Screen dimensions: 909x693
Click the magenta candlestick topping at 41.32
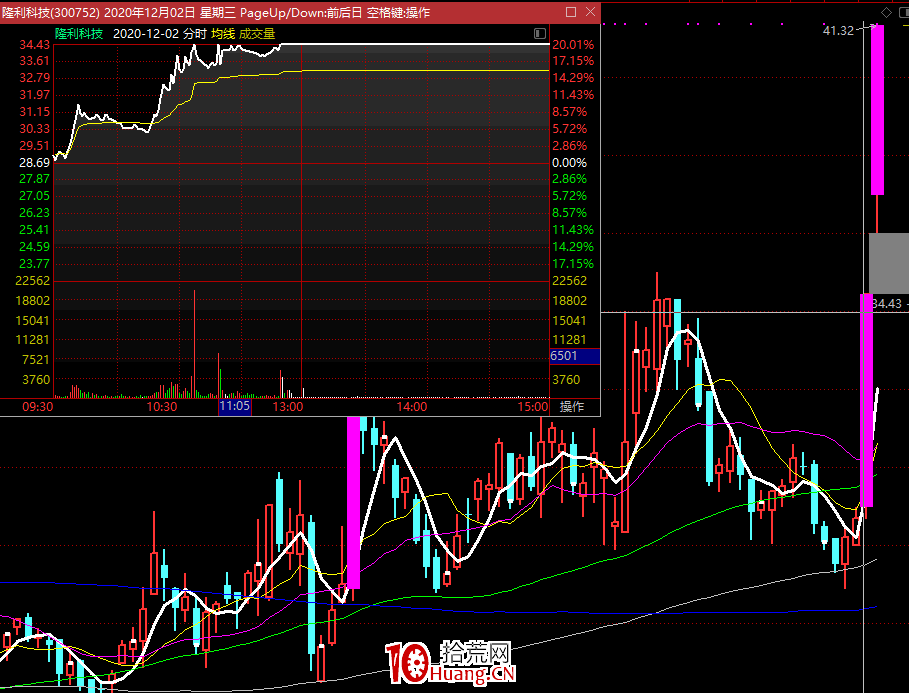877,110
